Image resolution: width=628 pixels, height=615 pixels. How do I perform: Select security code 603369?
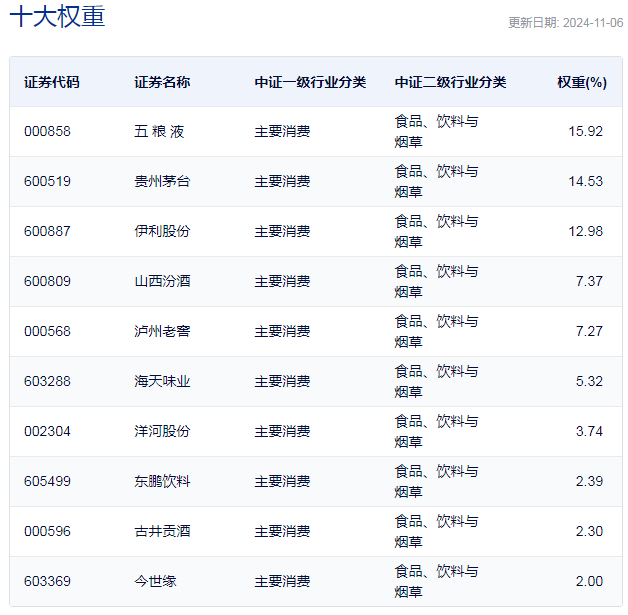pos(47,581)
